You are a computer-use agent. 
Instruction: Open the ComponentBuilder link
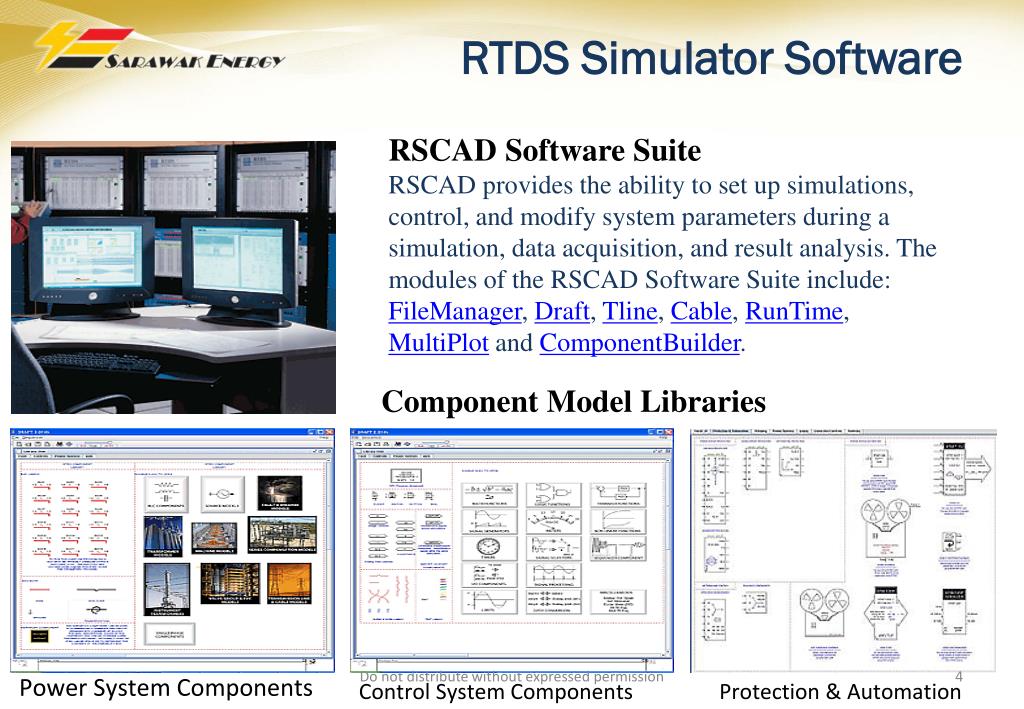640,343
